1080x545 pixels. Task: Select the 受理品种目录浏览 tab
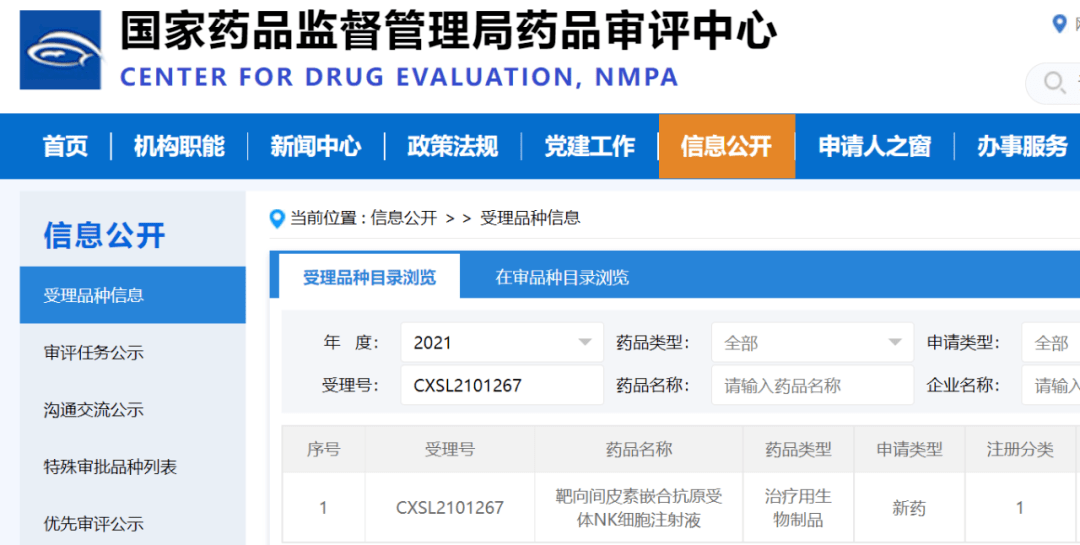pos(369,278)
